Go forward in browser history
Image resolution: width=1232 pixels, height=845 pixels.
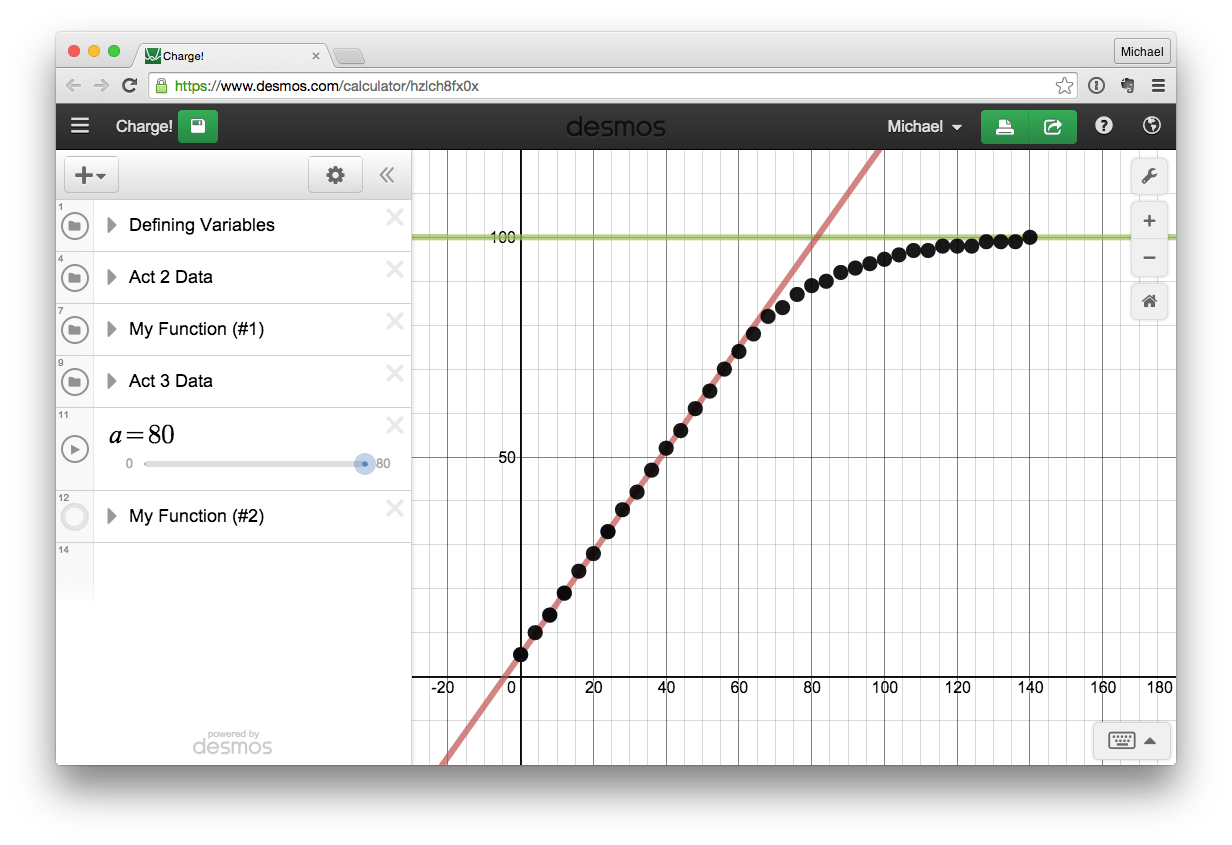[101, 86]
